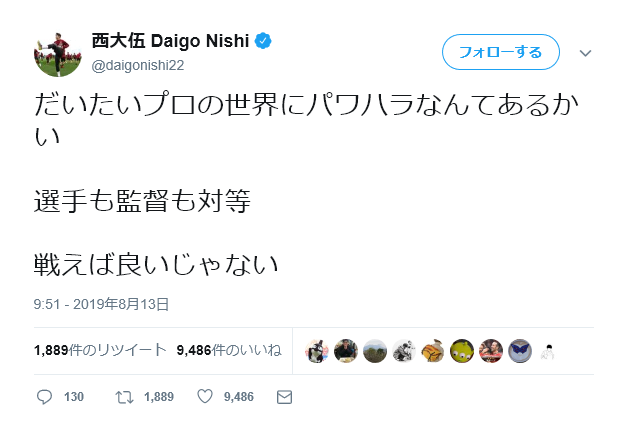This screenshot has height=429, width=631.
Task: View the 1,889件のリツイート list
Action: click(100, 350)
